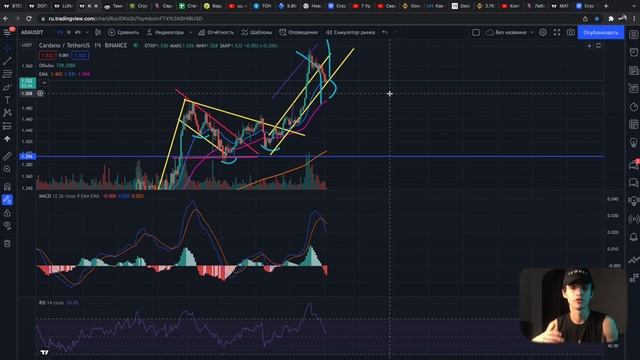Toggle magnet mode for drawings

(x=7, y=187)
